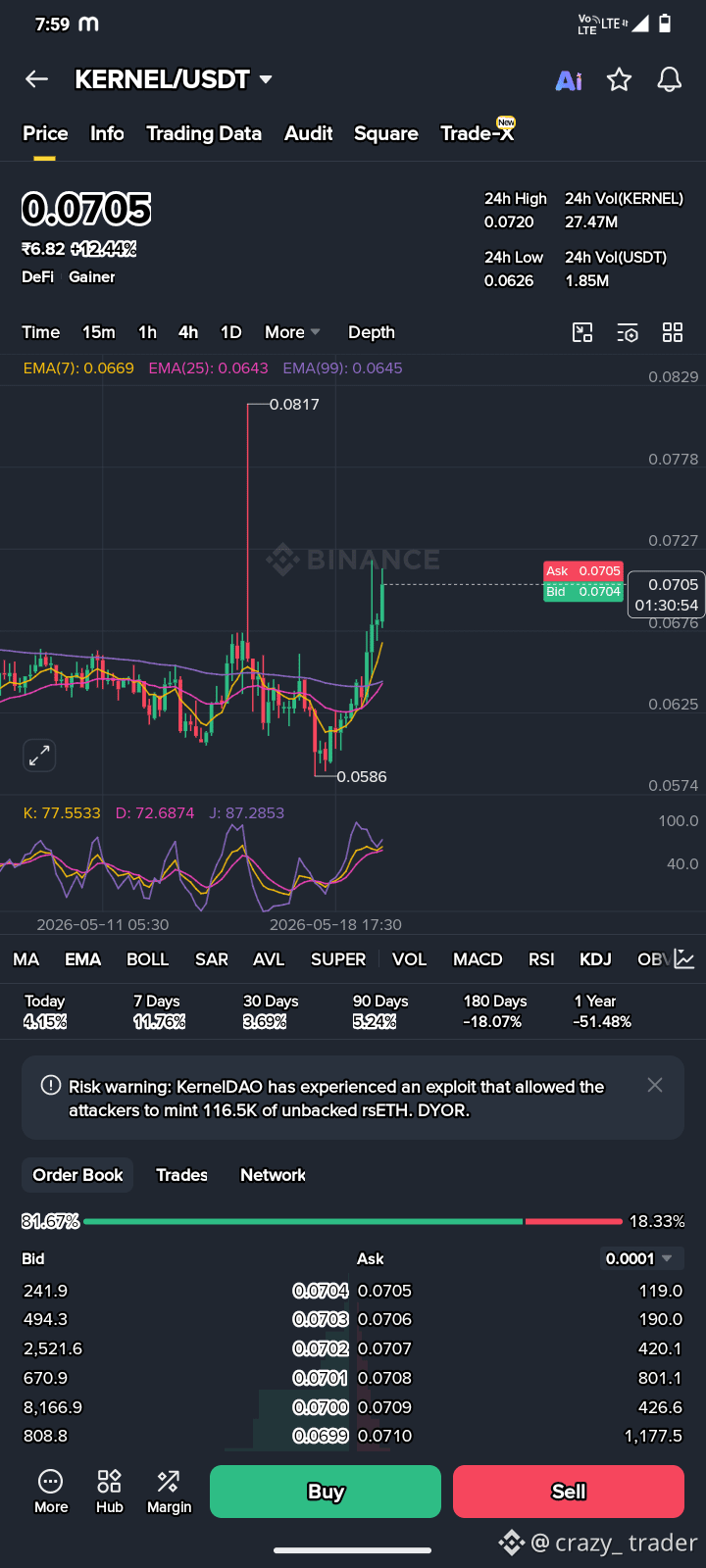Tap the KDJ K: 77.5533 value
This screenshot has width=706, height=1568.
point(62,813)
